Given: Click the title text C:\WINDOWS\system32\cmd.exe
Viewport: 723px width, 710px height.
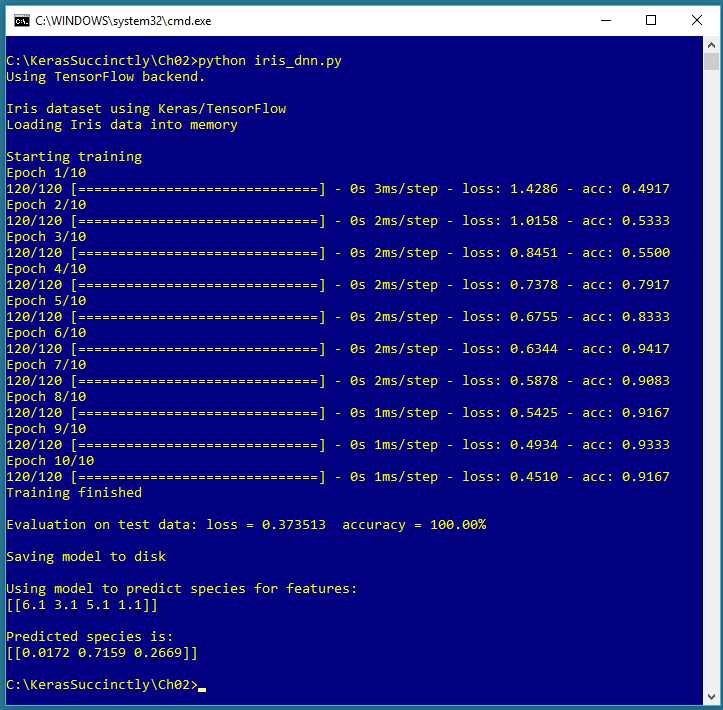Looking at the screenshot, I should coord(123,21).
